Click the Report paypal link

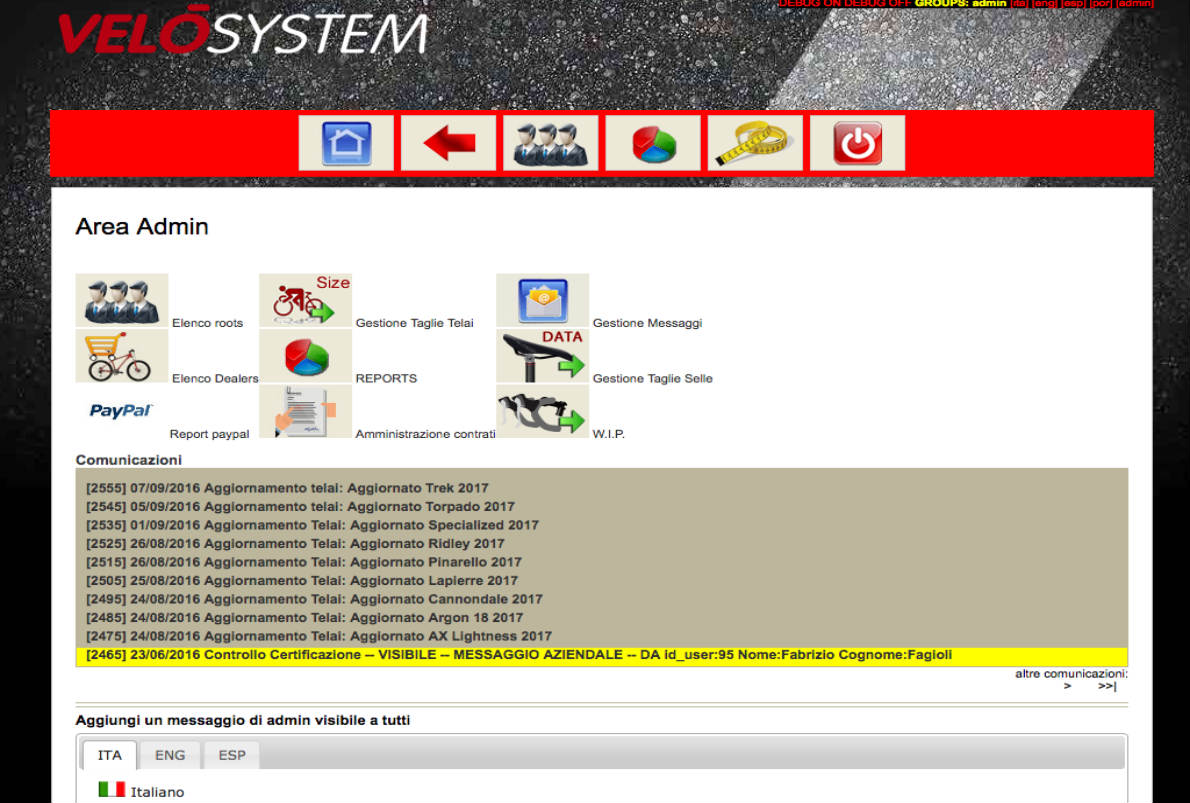click(x=209, y=434)
